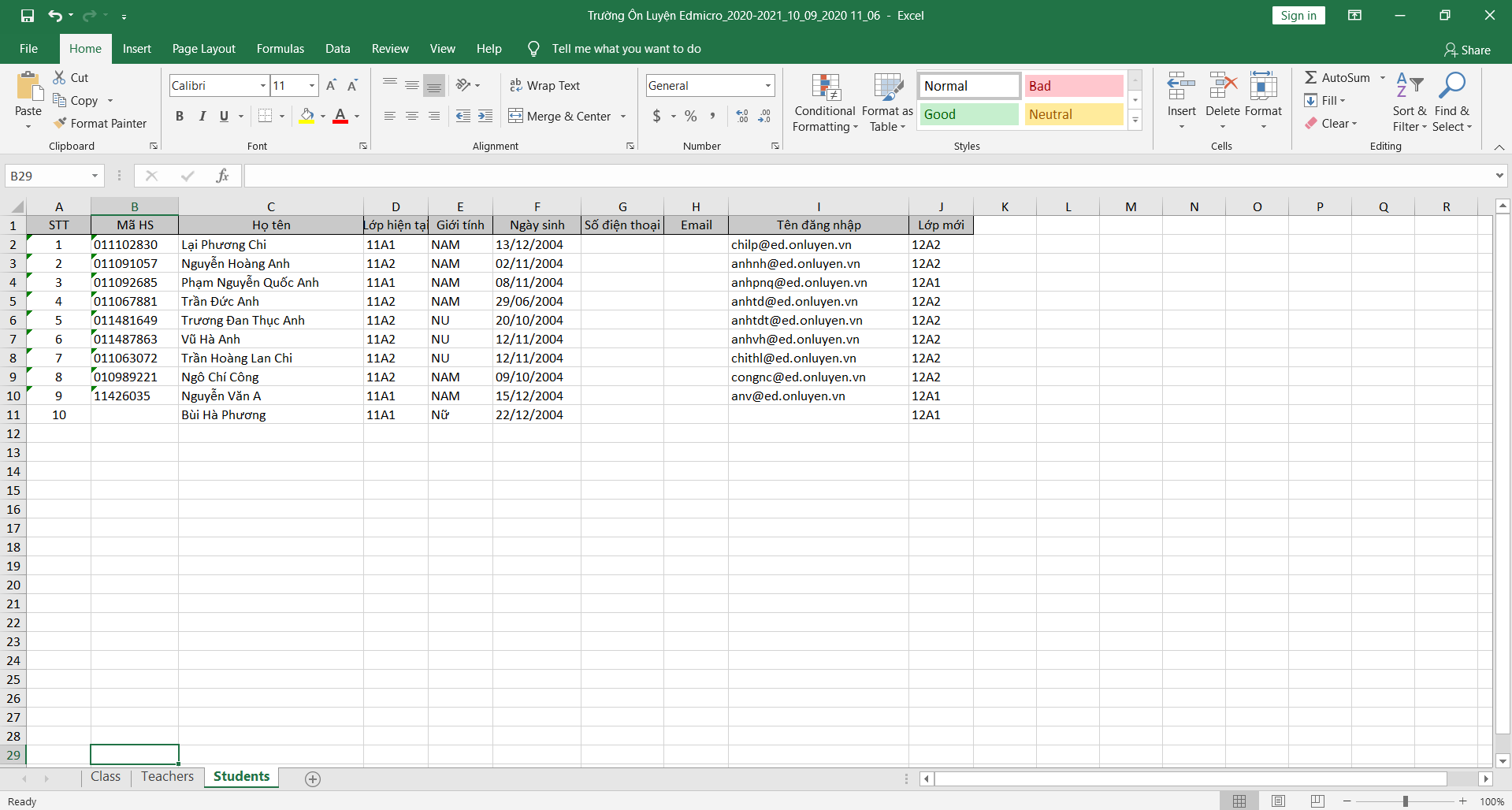Screen dimensions: 1512x810
Task: Open the font size dropdown
Action: click(x=312, y=85)
